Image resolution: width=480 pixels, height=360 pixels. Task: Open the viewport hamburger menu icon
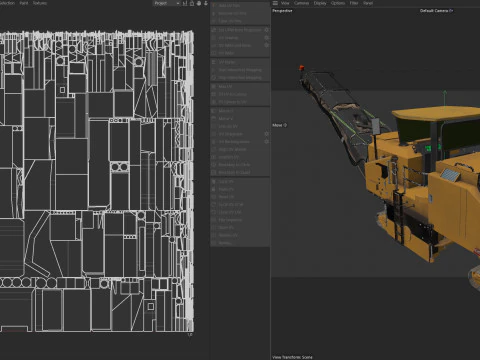coord(275,3)
